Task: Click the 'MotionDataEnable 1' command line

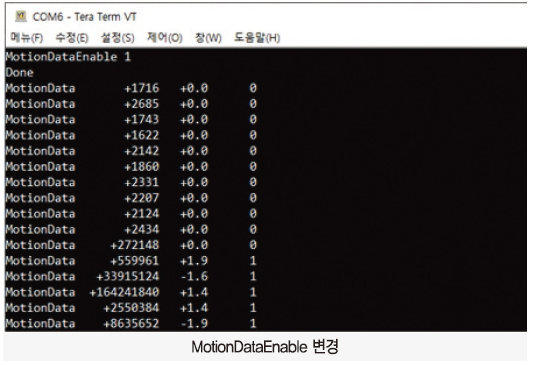Action: tap(68, 56)
